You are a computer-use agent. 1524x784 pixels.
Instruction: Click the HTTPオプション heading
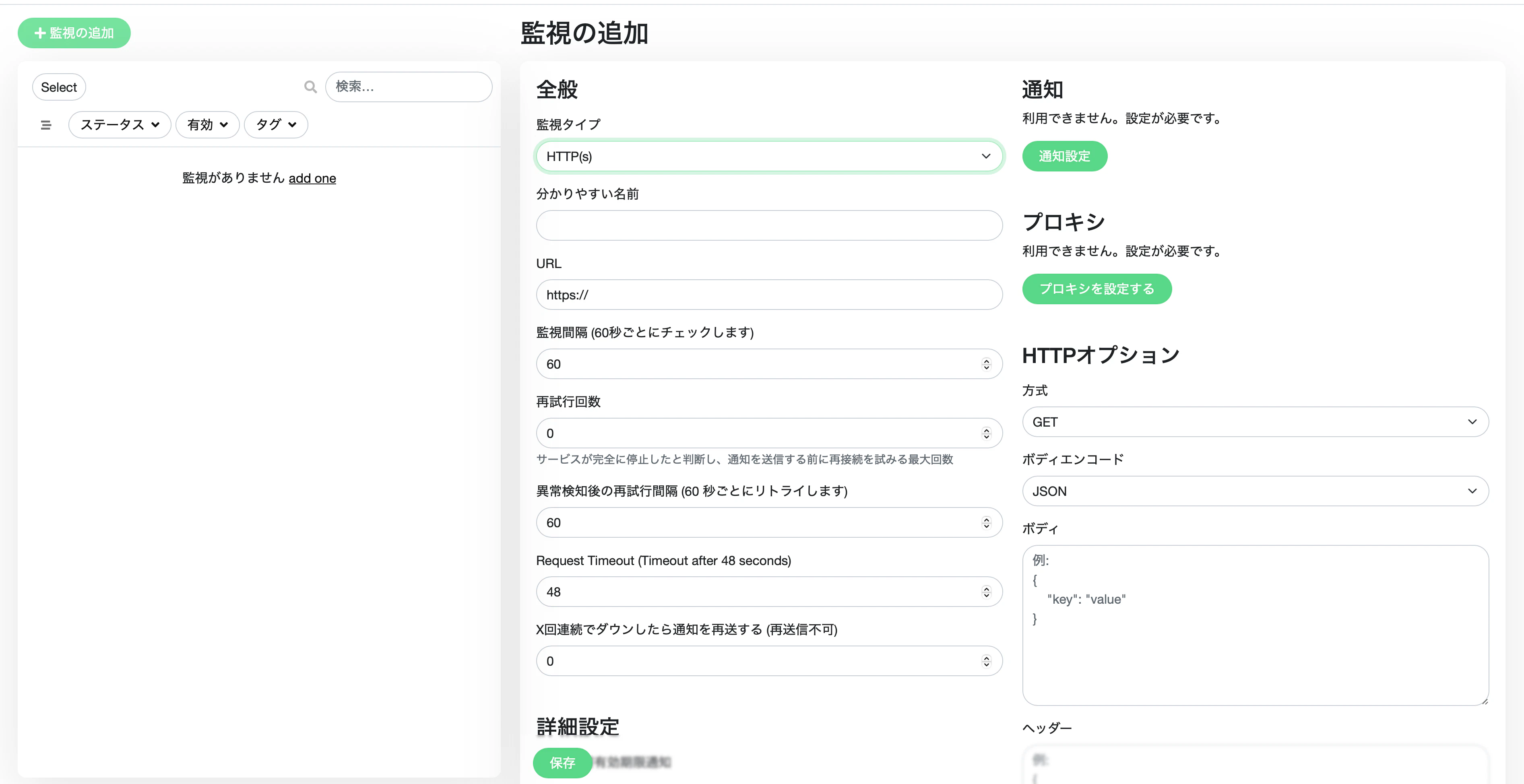pyautogui.click(x=1101, y=355)
